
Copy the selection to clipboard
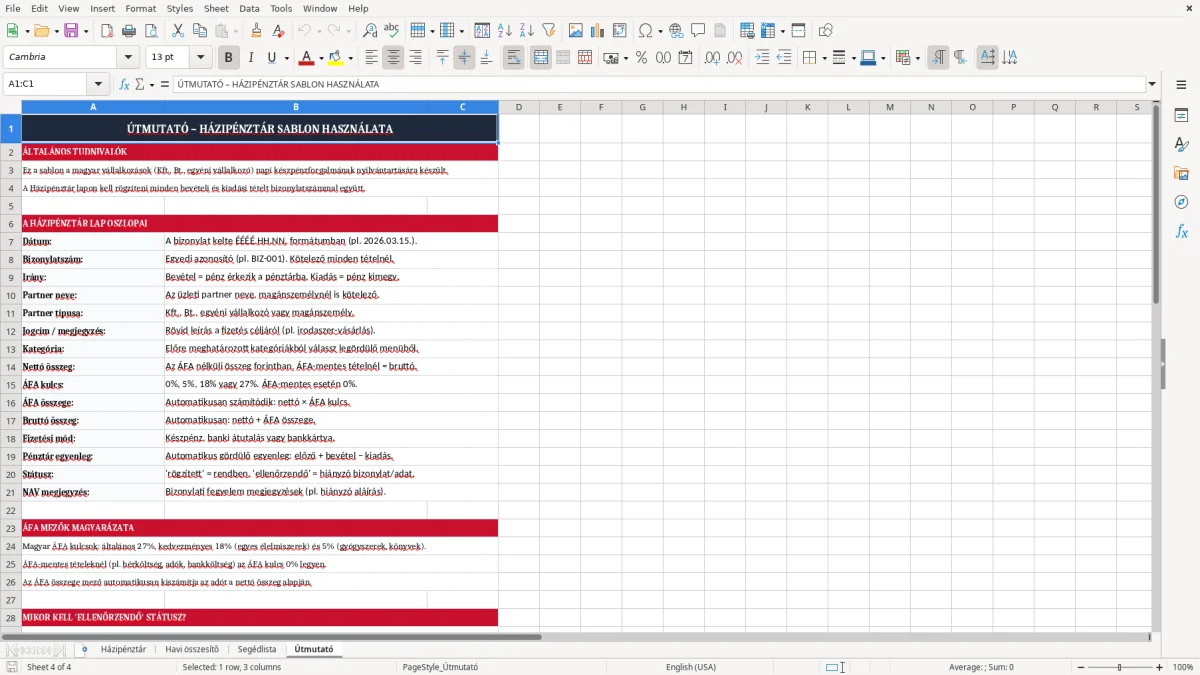click(x=199, y=31)
